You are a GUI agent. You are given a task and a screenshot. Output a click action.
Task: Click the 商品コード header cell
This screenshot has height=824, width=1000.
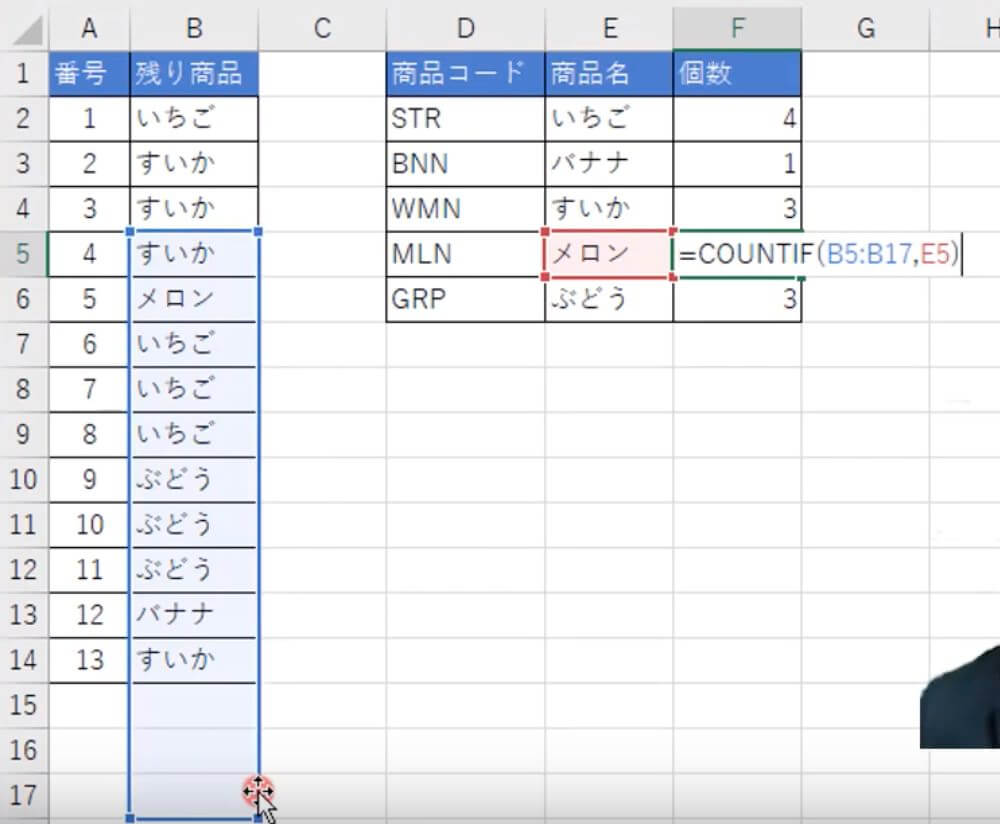click(x=466, y=73)
